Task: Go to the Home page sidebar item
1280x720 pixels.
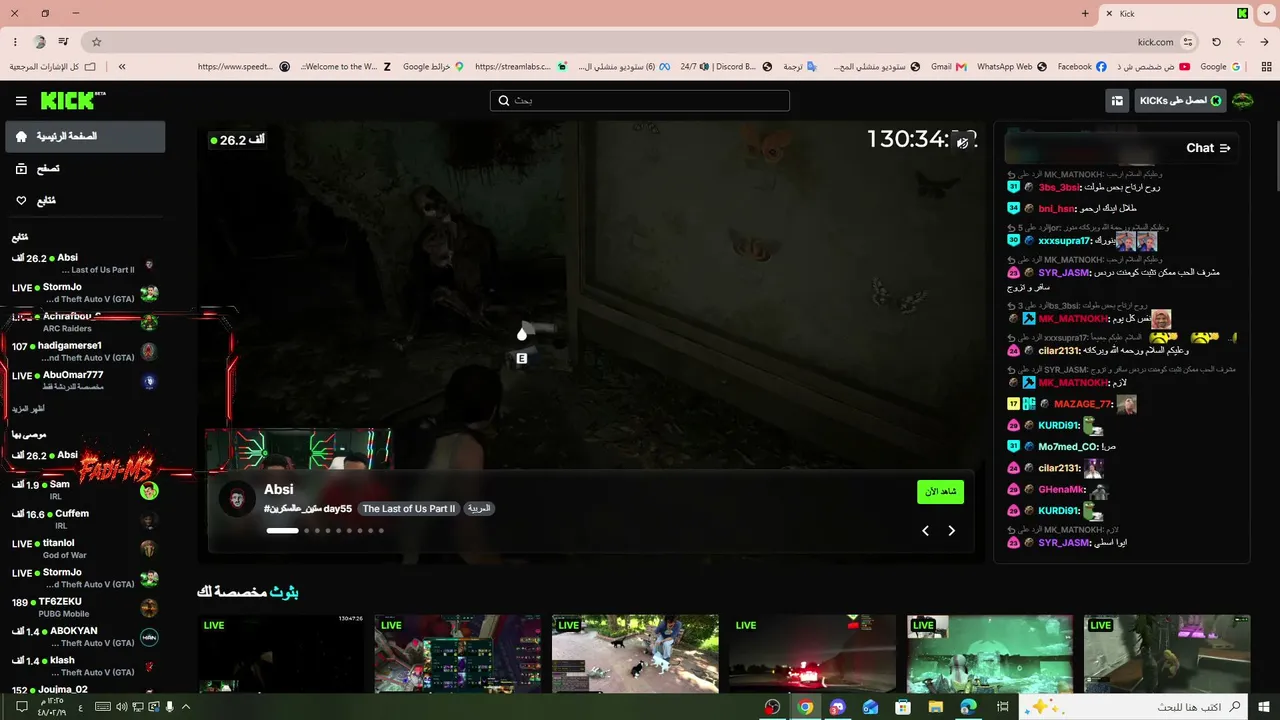Action: pyautogui.click(x=85, y=137)
